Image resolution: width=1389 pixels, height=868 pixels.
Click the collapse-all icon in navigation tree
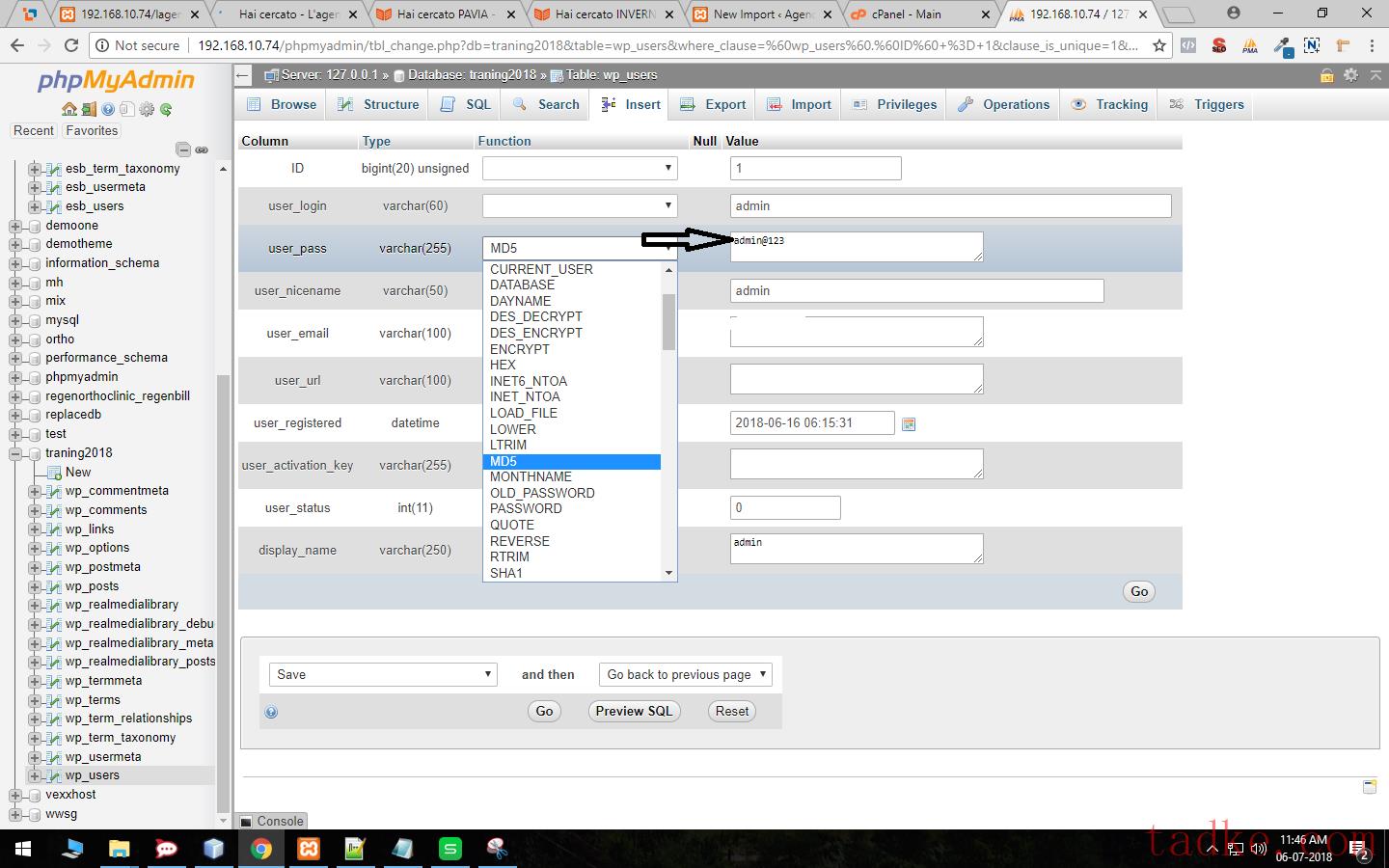point(182,149)
